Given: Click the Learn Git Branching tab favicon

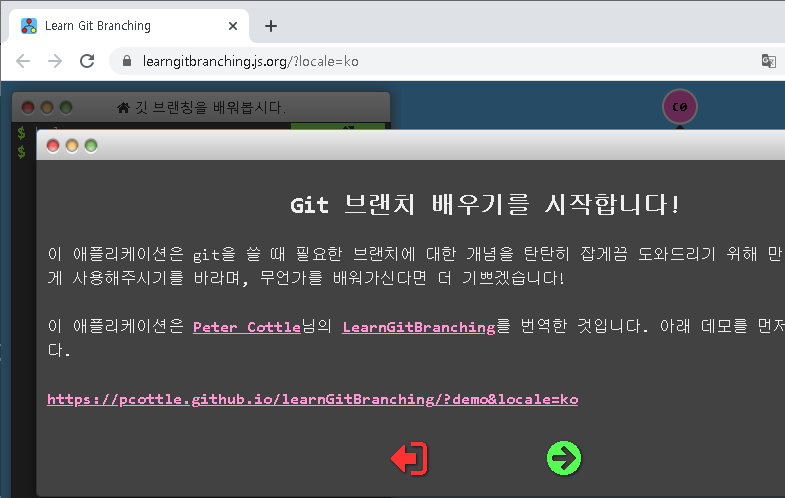Looking at the screenshot, I should (x=29, y=26).
